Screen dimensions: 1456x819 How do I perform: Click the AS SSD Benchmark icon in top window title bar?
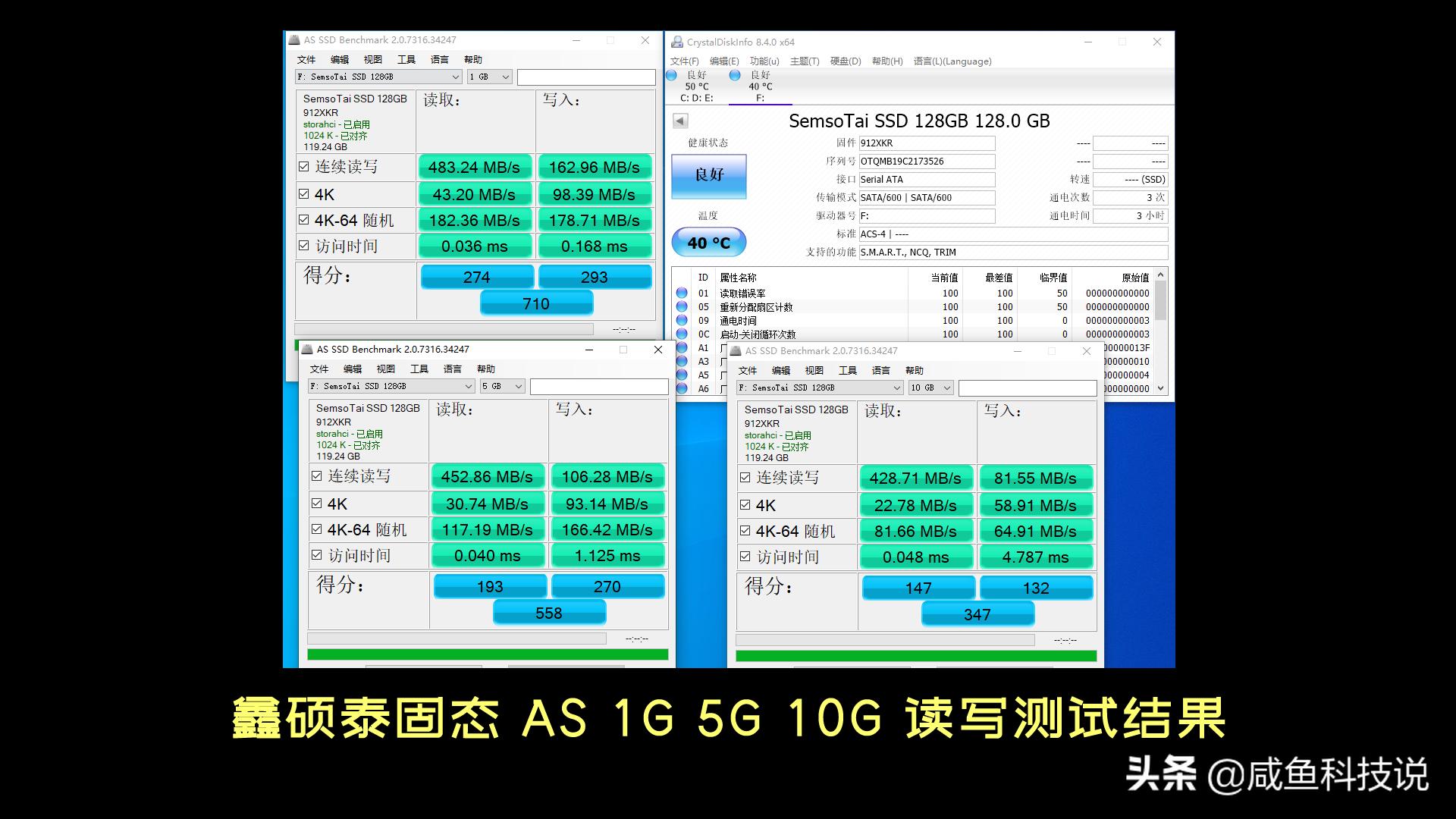pos(294,39)
